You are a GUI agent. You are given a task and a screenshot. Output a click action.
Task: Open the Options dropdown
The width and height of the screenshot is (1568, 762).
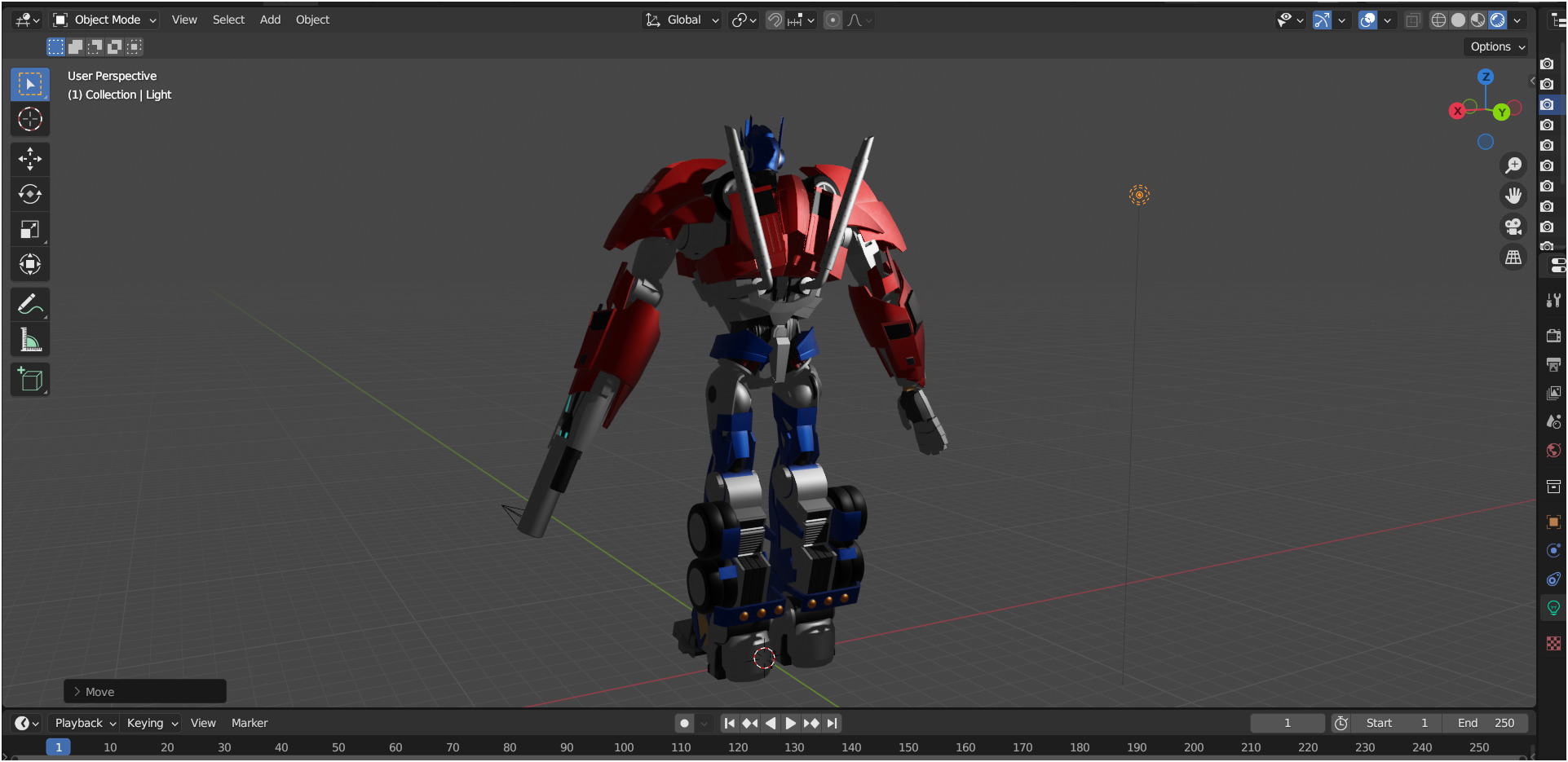pyautogui.click(x=1497, y=46)
